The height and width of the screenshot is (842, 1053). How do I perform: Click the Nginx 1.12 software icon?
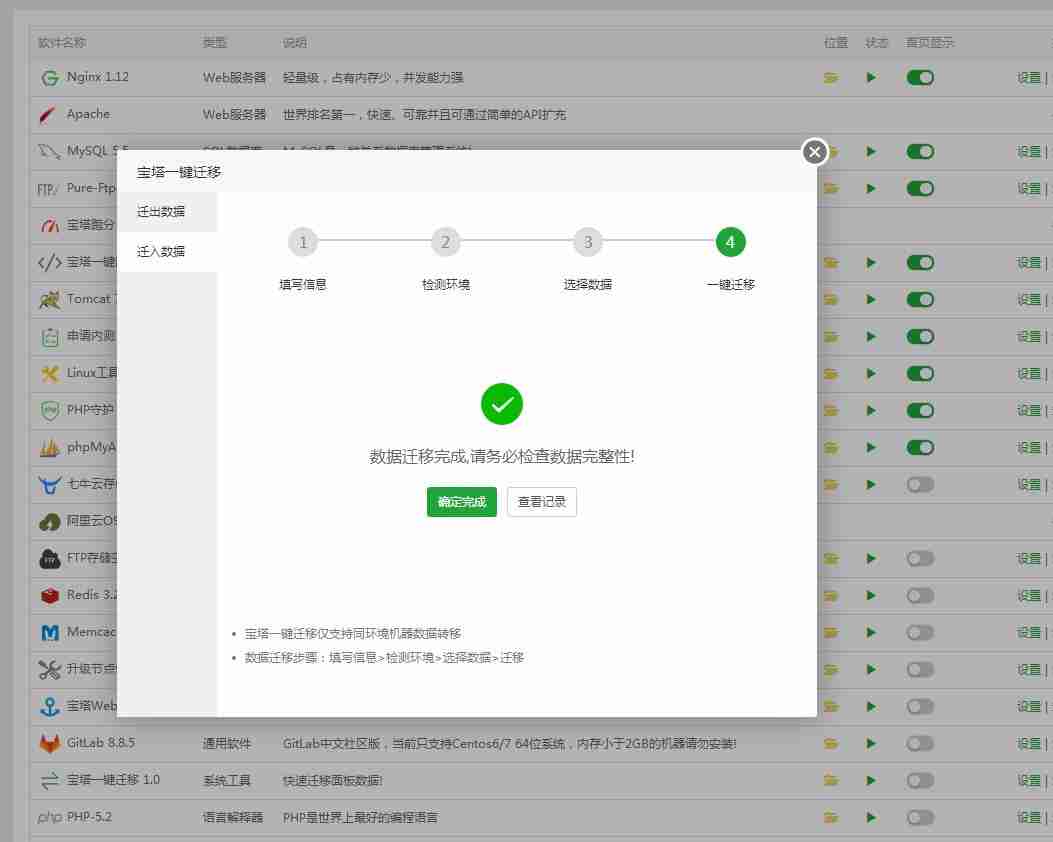(49, 77)
